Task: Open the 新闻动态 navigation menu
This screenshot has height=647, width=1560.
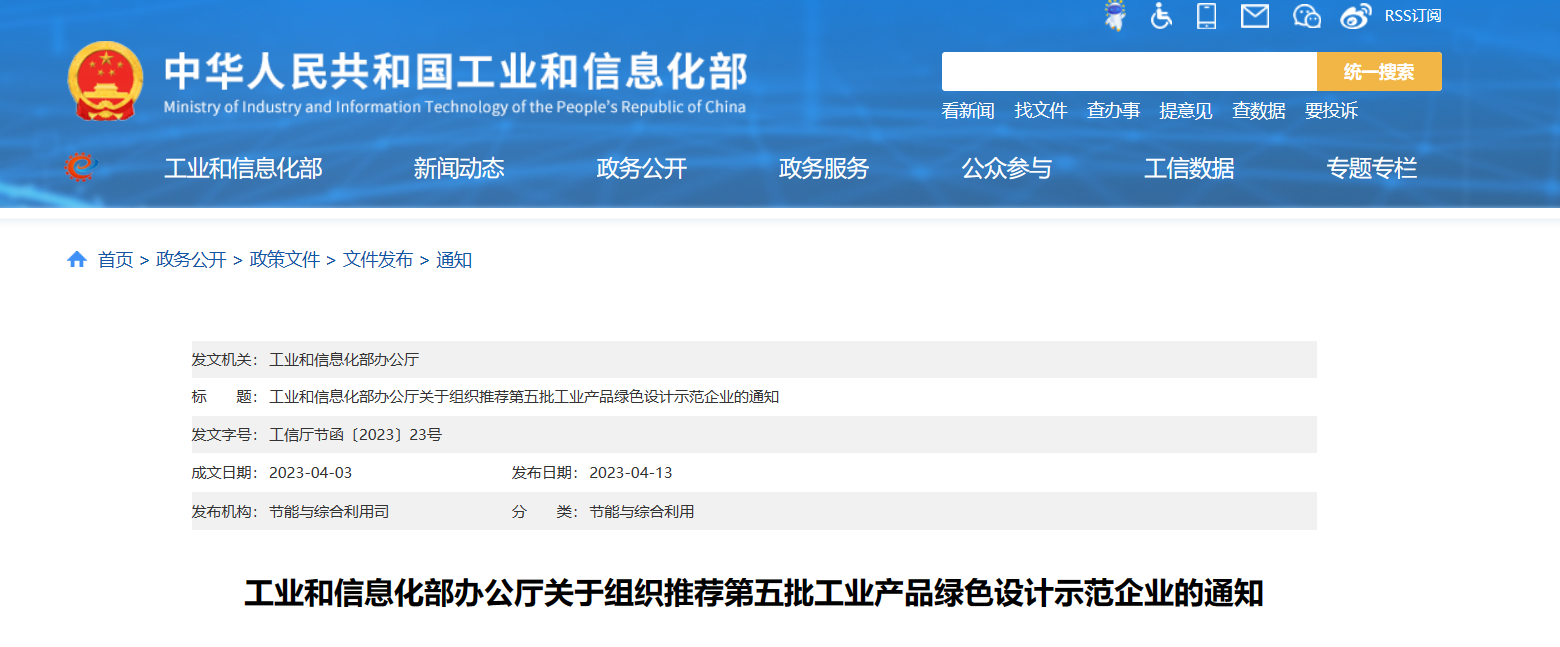Action: click(x=459, y=169)
